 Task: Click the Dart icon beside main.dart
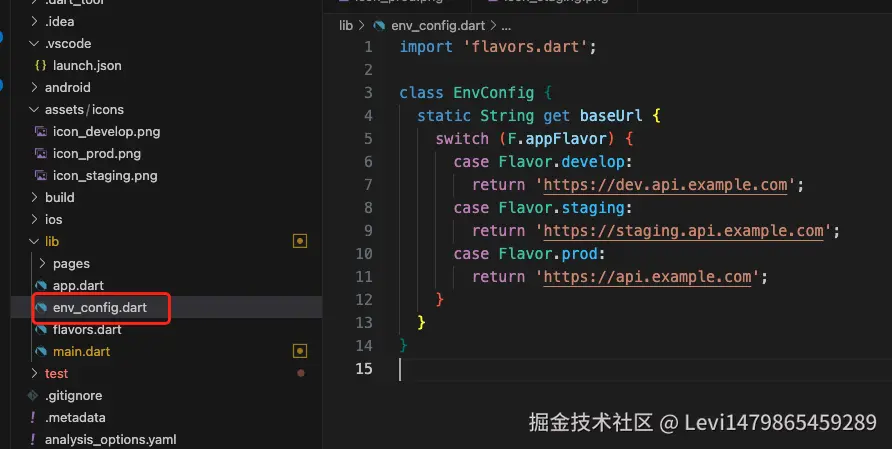tap(41, 352)
